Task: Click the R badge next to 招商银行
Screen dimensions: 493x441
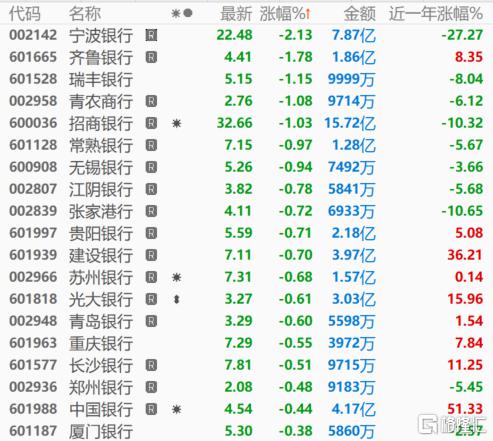Action: pos(151,123)
